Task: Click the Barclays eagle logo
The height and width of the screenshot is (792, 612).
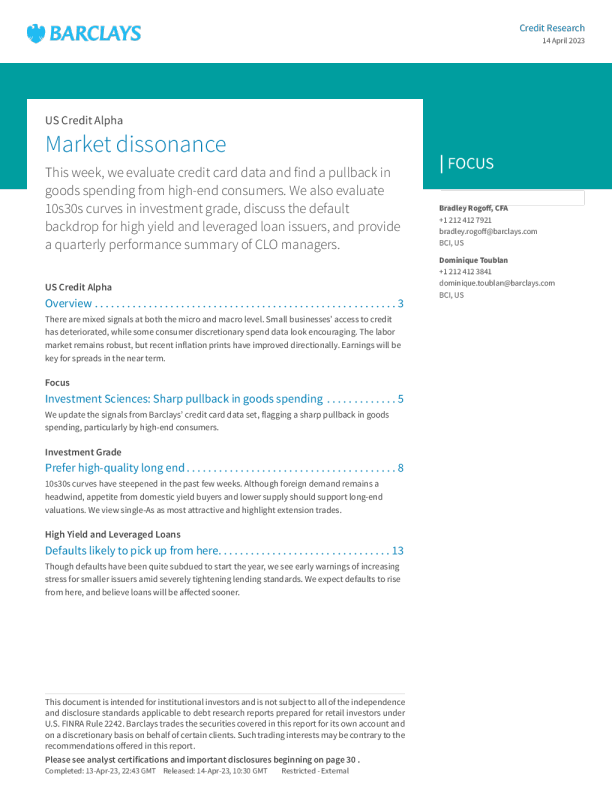Action: (x=37, y=34)
